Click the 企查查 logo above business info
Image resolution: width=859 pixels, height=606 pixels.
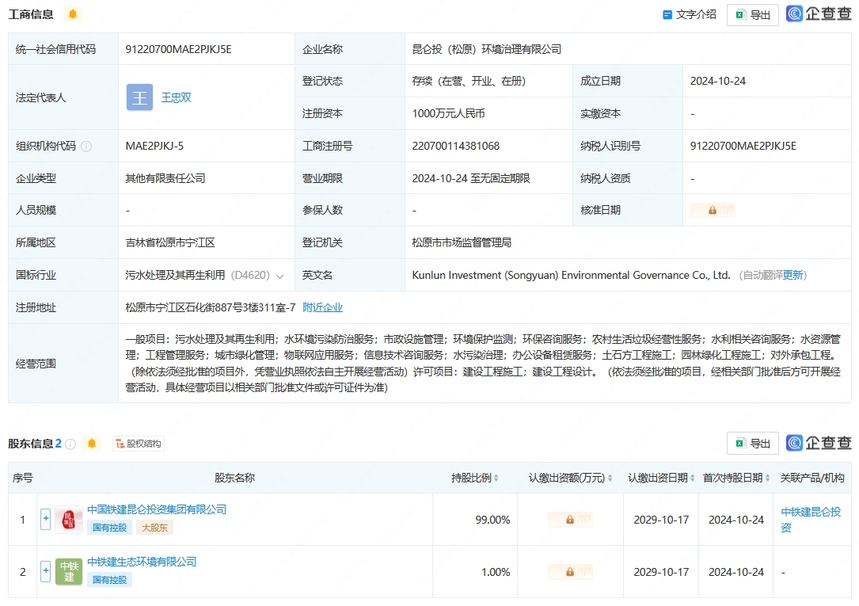point(818,14)
